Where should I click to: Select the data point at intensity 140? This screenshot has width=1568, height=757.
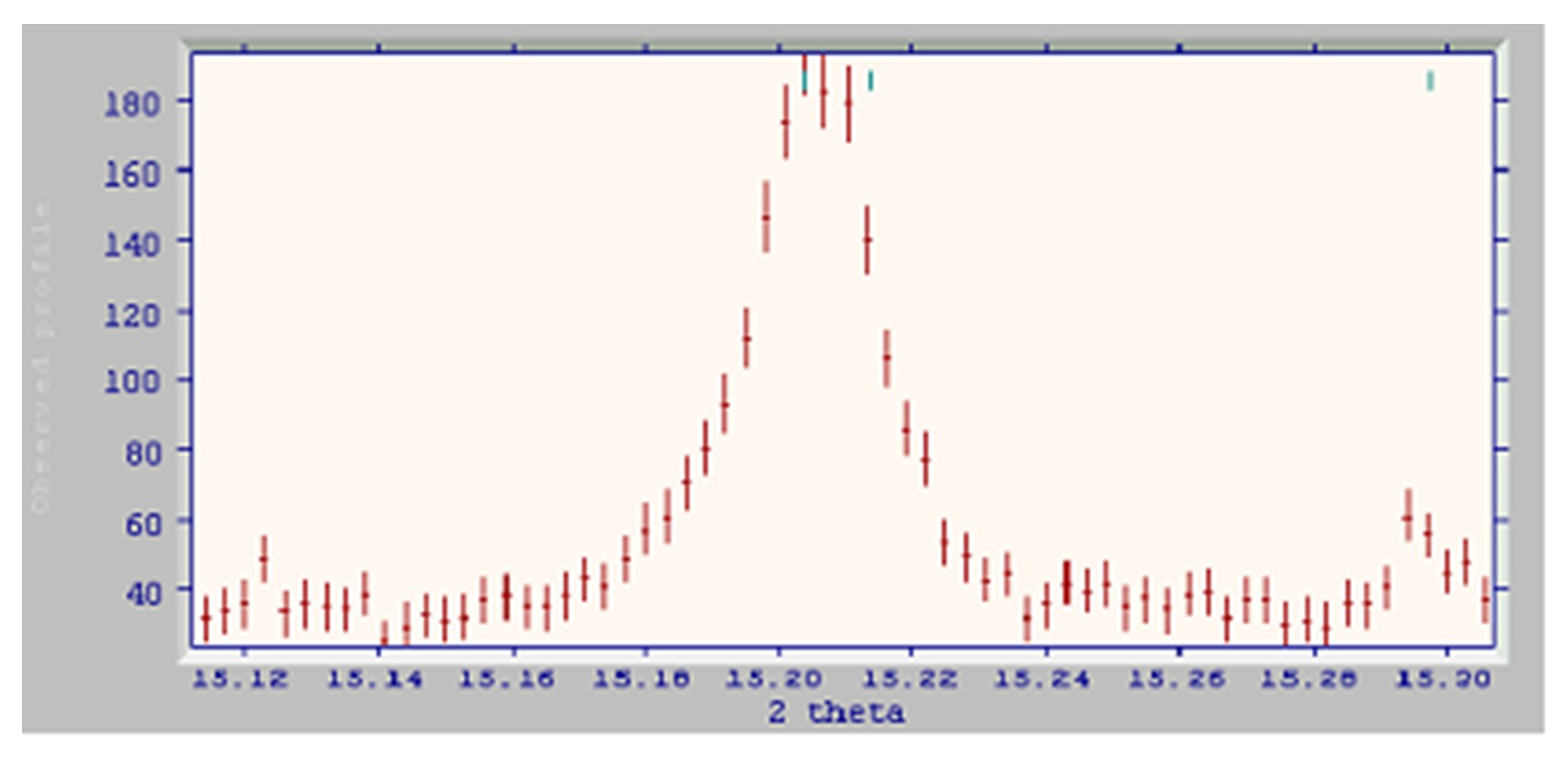tap(867, 240)
